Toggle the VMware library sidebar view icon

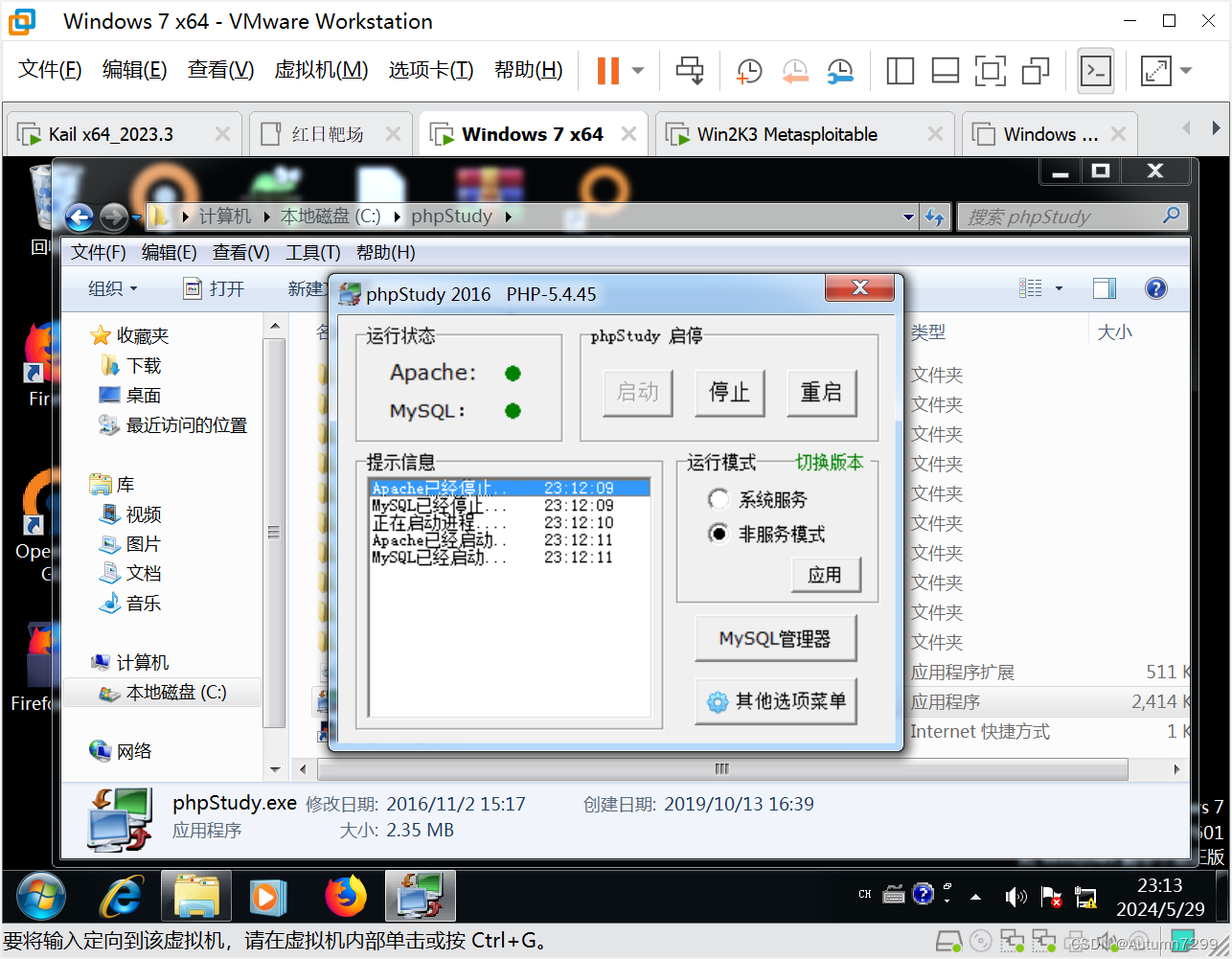click(901, 70)
